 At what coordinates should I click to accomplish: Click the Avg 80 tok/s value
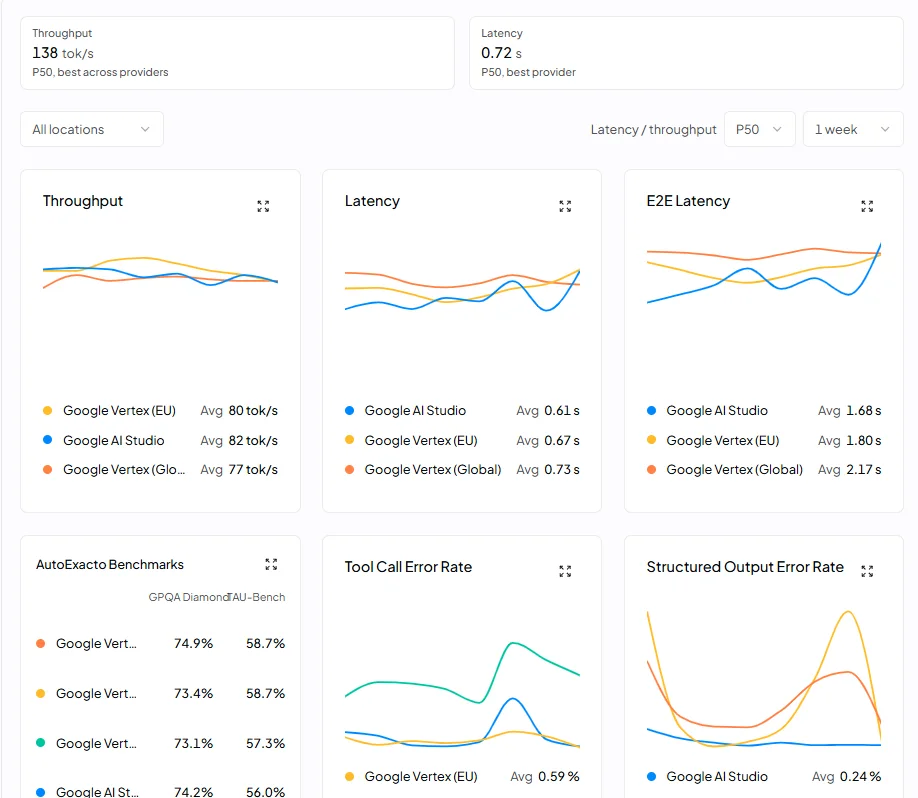coord(239,410)
